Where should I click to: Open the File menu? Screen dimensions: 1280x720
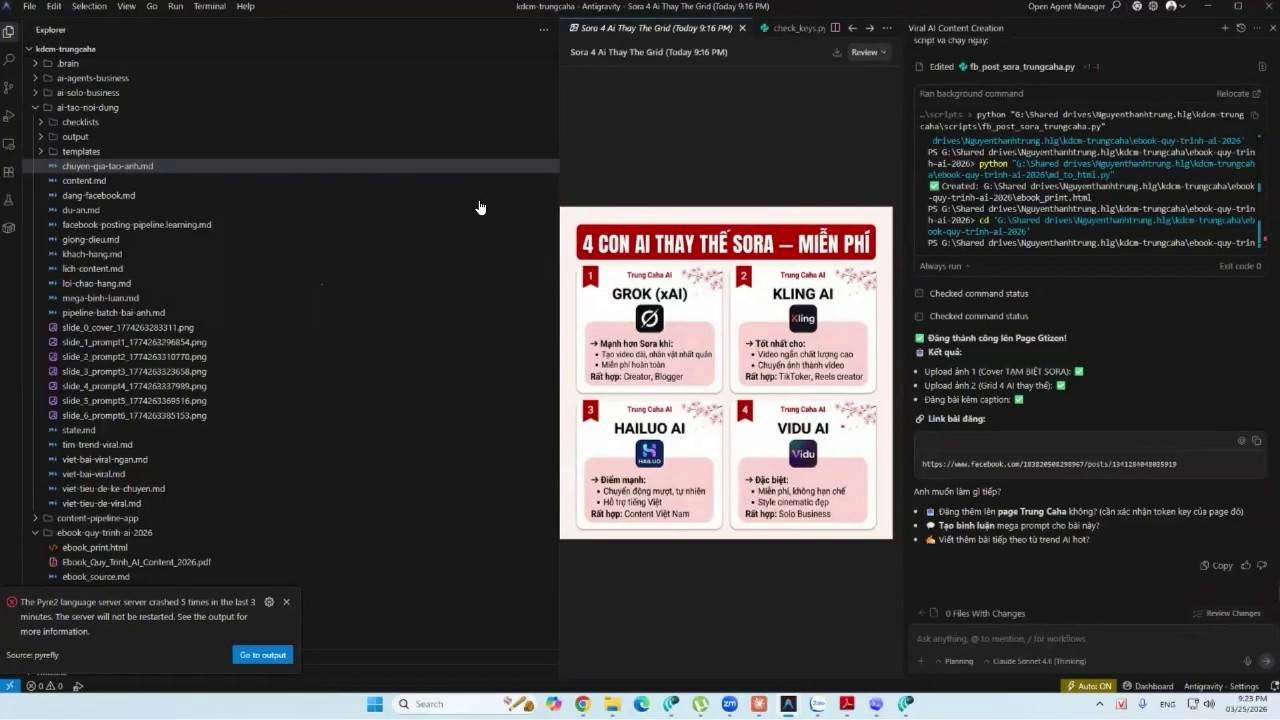coord(30,6)
